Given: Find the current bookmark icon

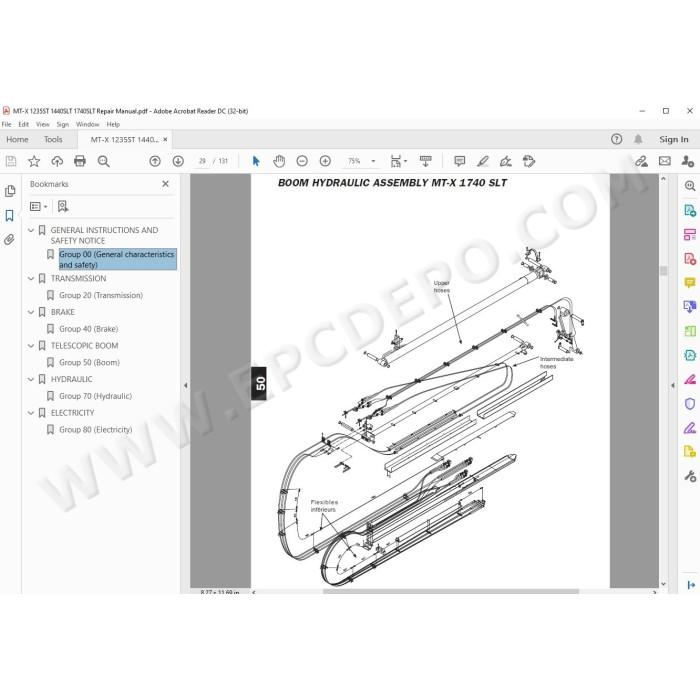Looking at the screenshot, I should pyautogui.click(x=63, y=206).
